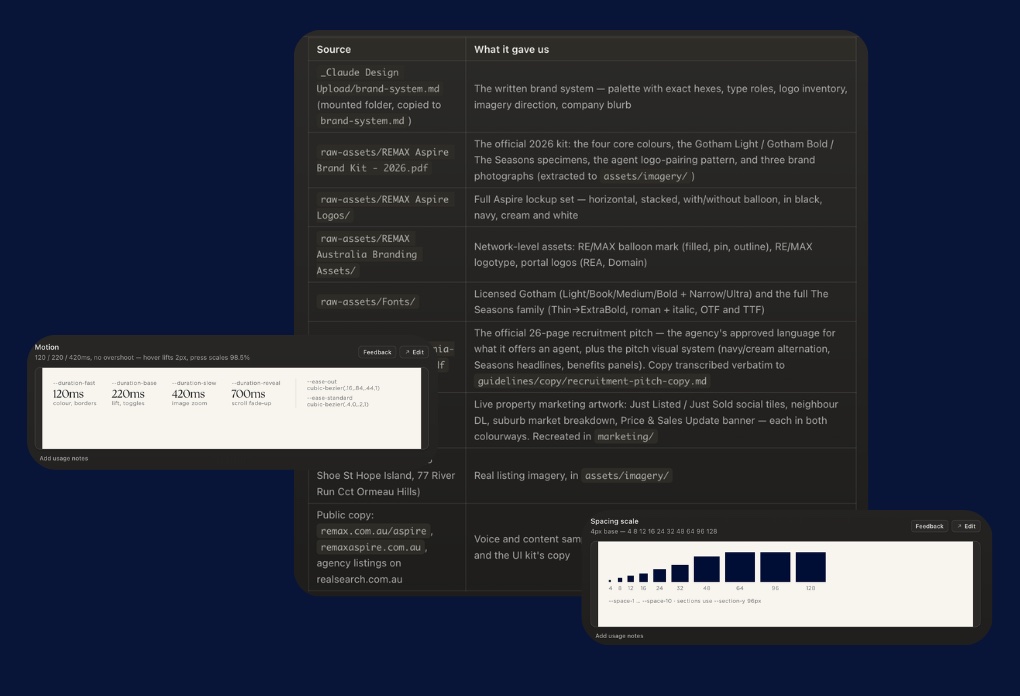This screenshot has width=1020, height=696.
Task: Click Edit button on Spacing scale card
Action: 966,526
